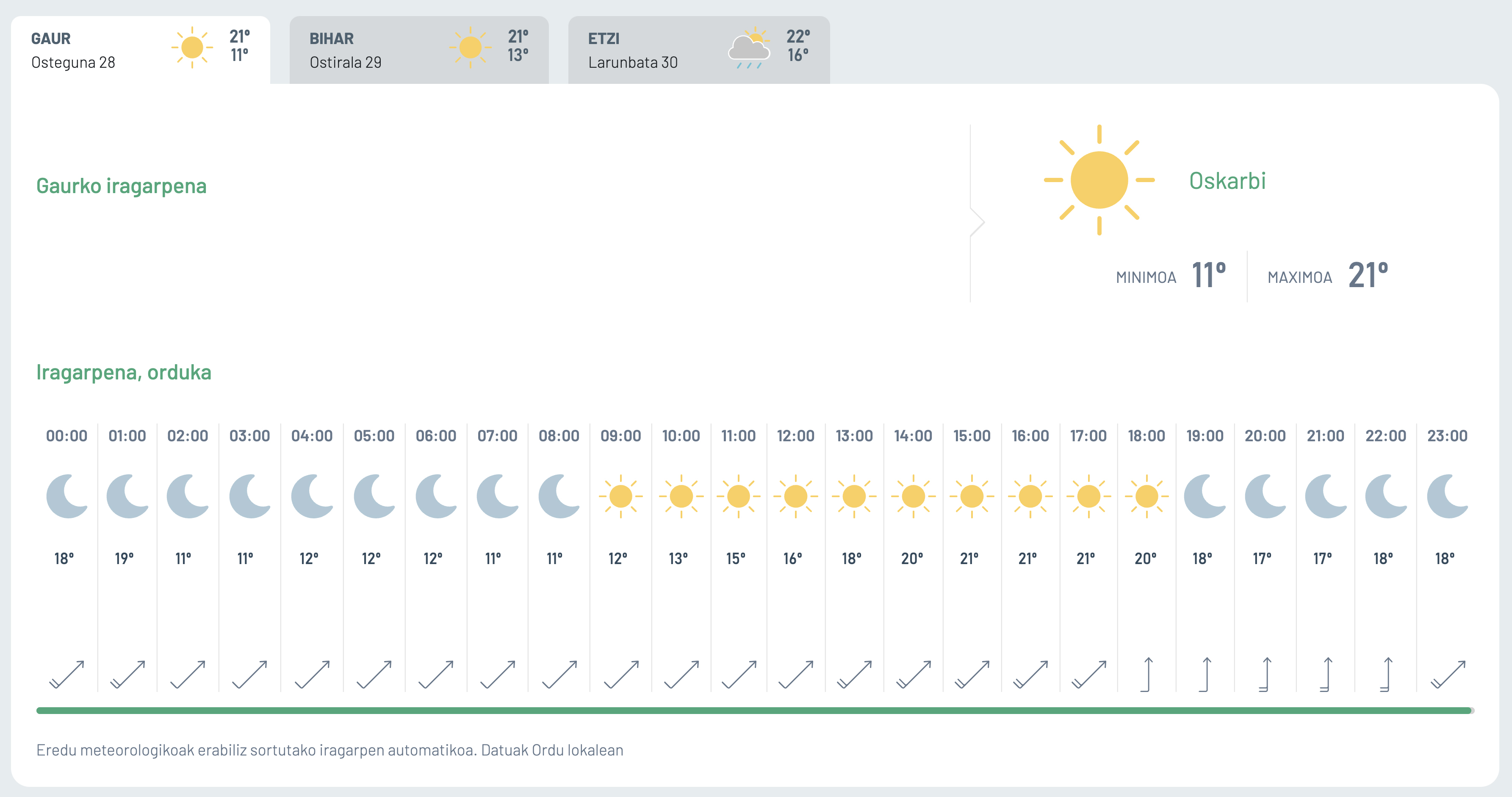Click the 20° temperature at 14:00
The height and width of the screenshot is (797, 1512).
point(912,558)
